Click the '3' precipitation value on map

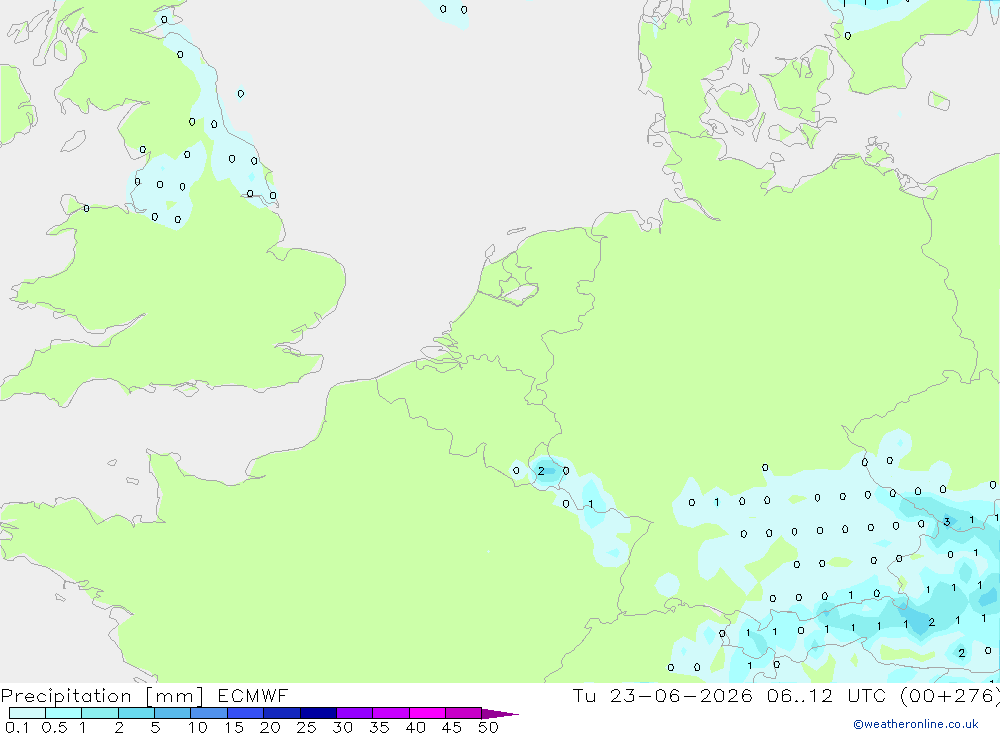947,522
